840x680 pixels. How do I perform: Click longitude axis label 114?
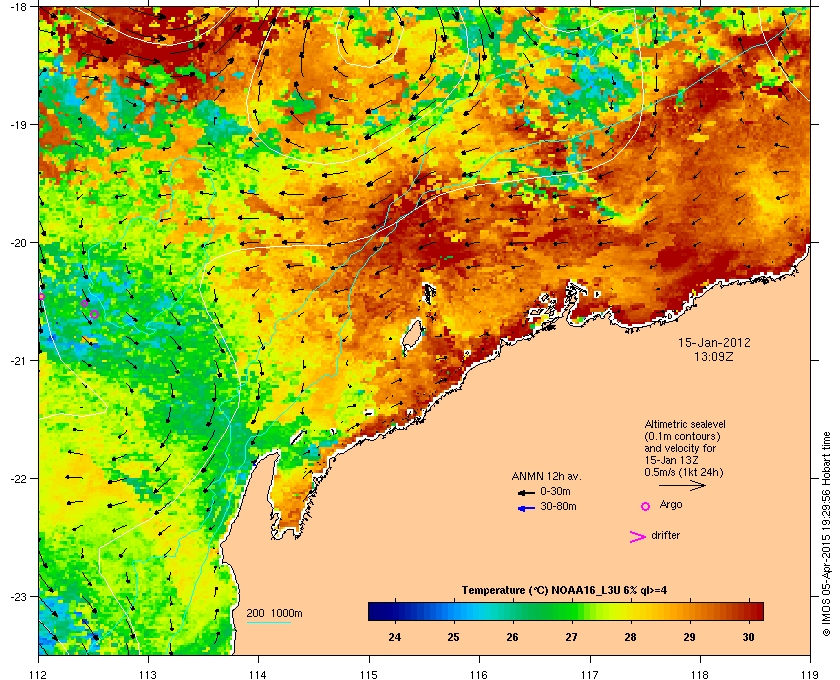click(258, 675)
